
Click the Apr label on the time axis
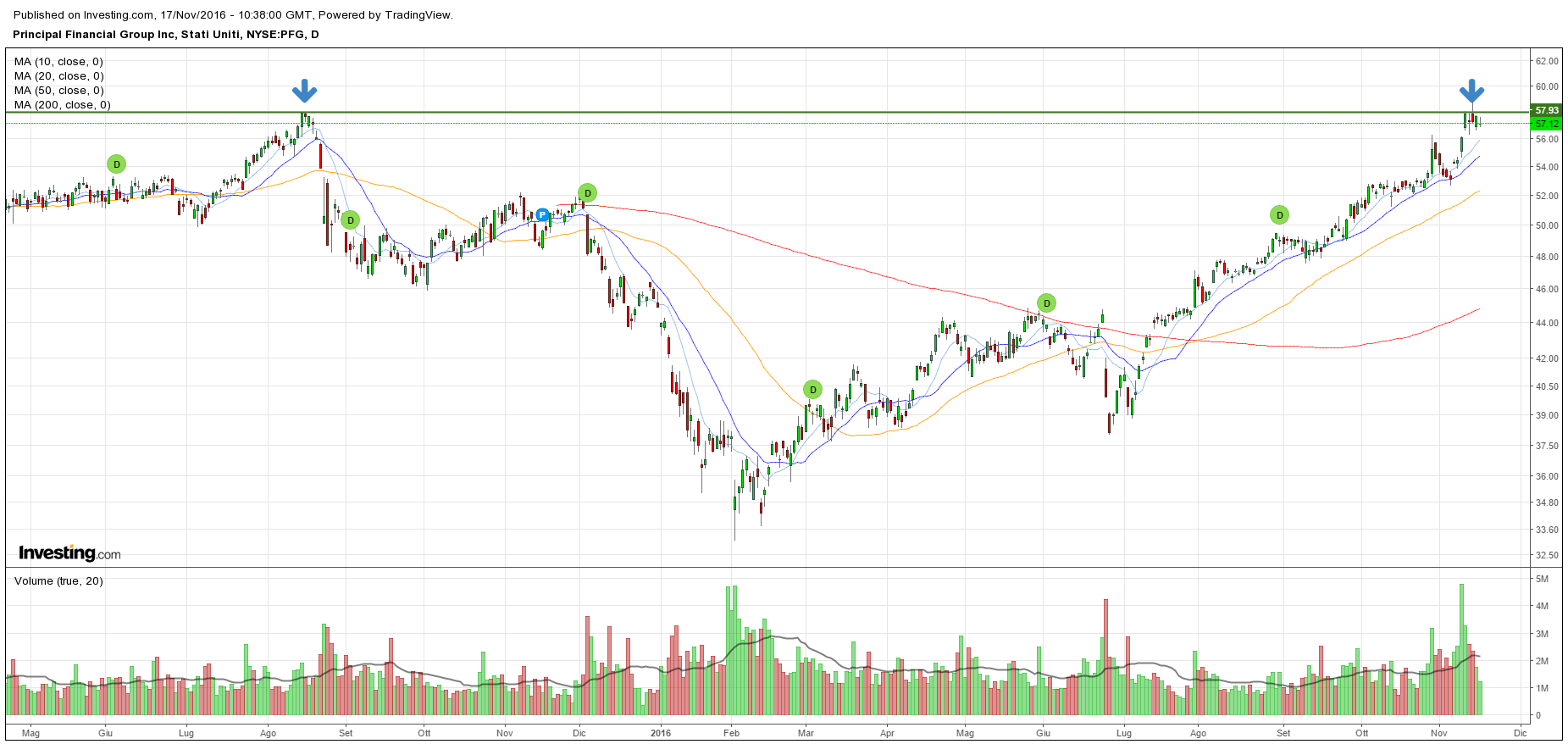point(887,733)
